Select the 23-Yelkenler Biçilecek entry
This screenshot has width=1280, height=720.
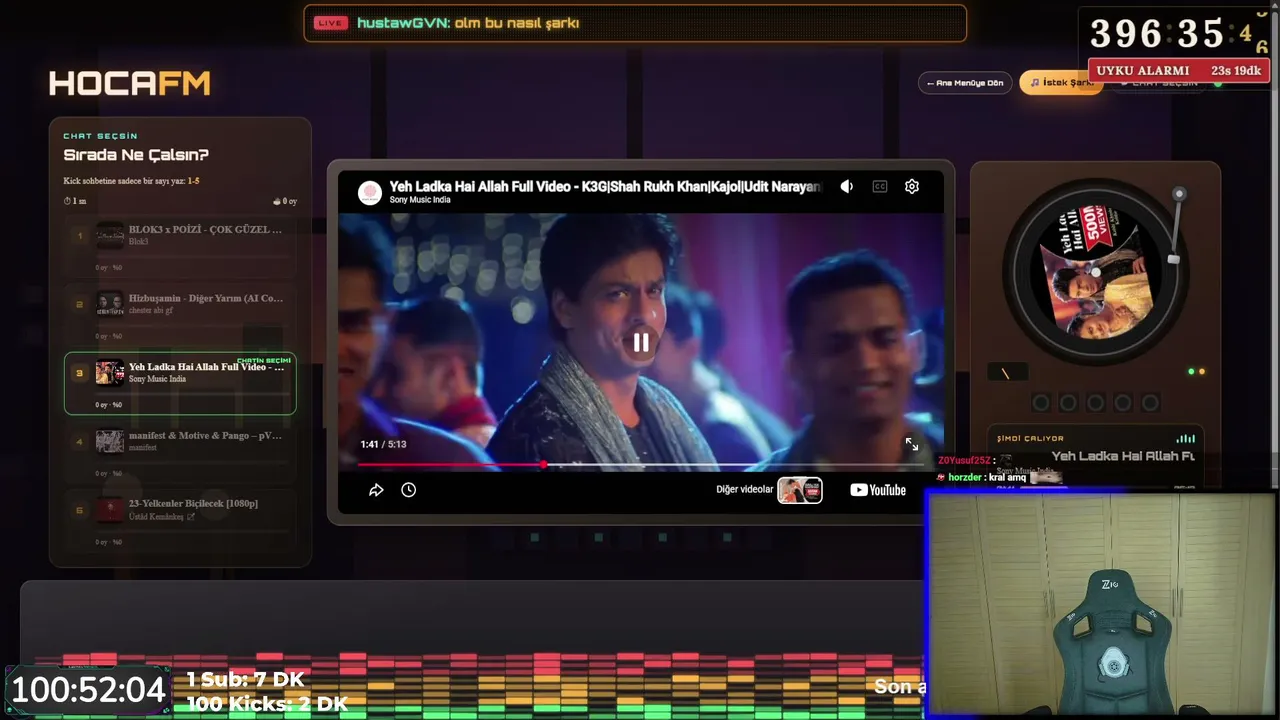[x=180, y=520]
